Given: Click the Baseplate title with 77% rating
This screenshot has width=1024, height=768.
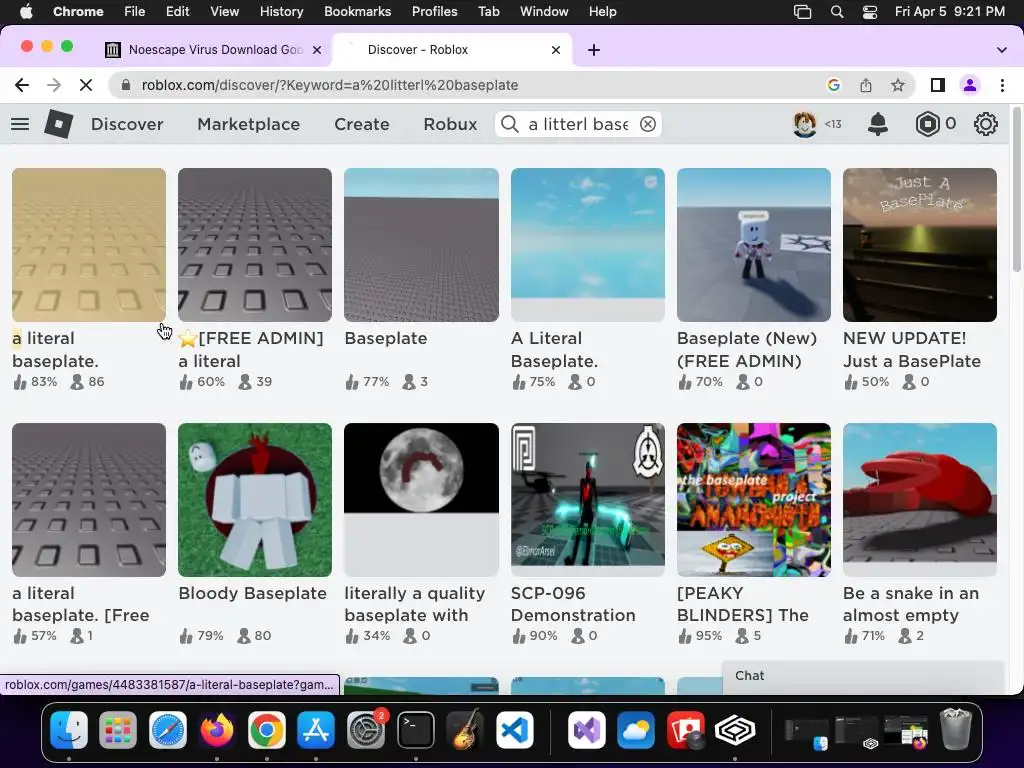Looking at the screenshot, I should (x=385, y=338).
